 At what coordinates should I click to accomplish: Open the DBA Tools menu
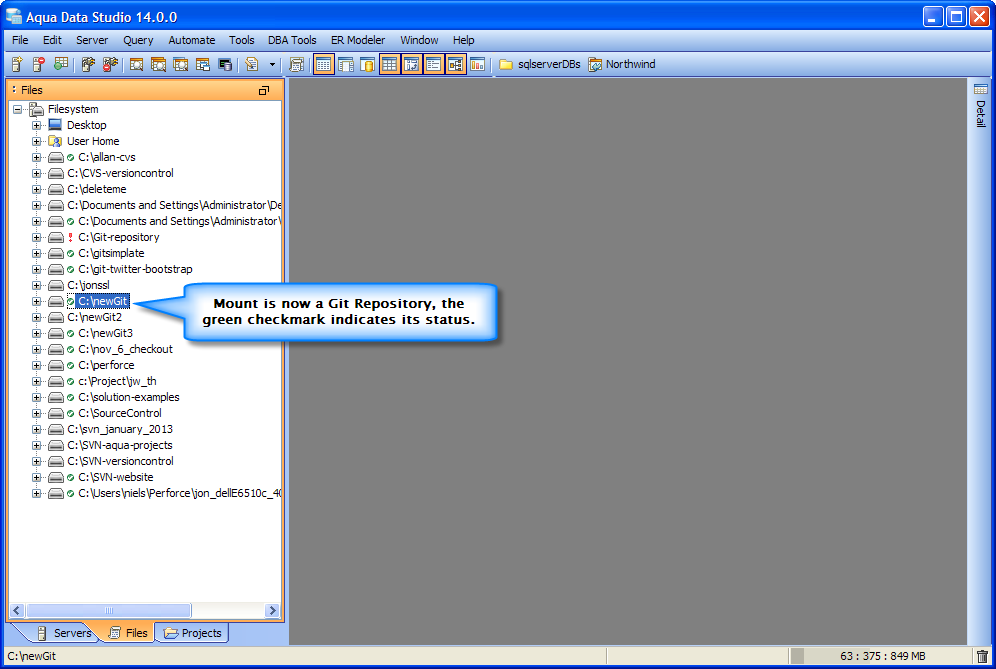[x=292, y=40]
